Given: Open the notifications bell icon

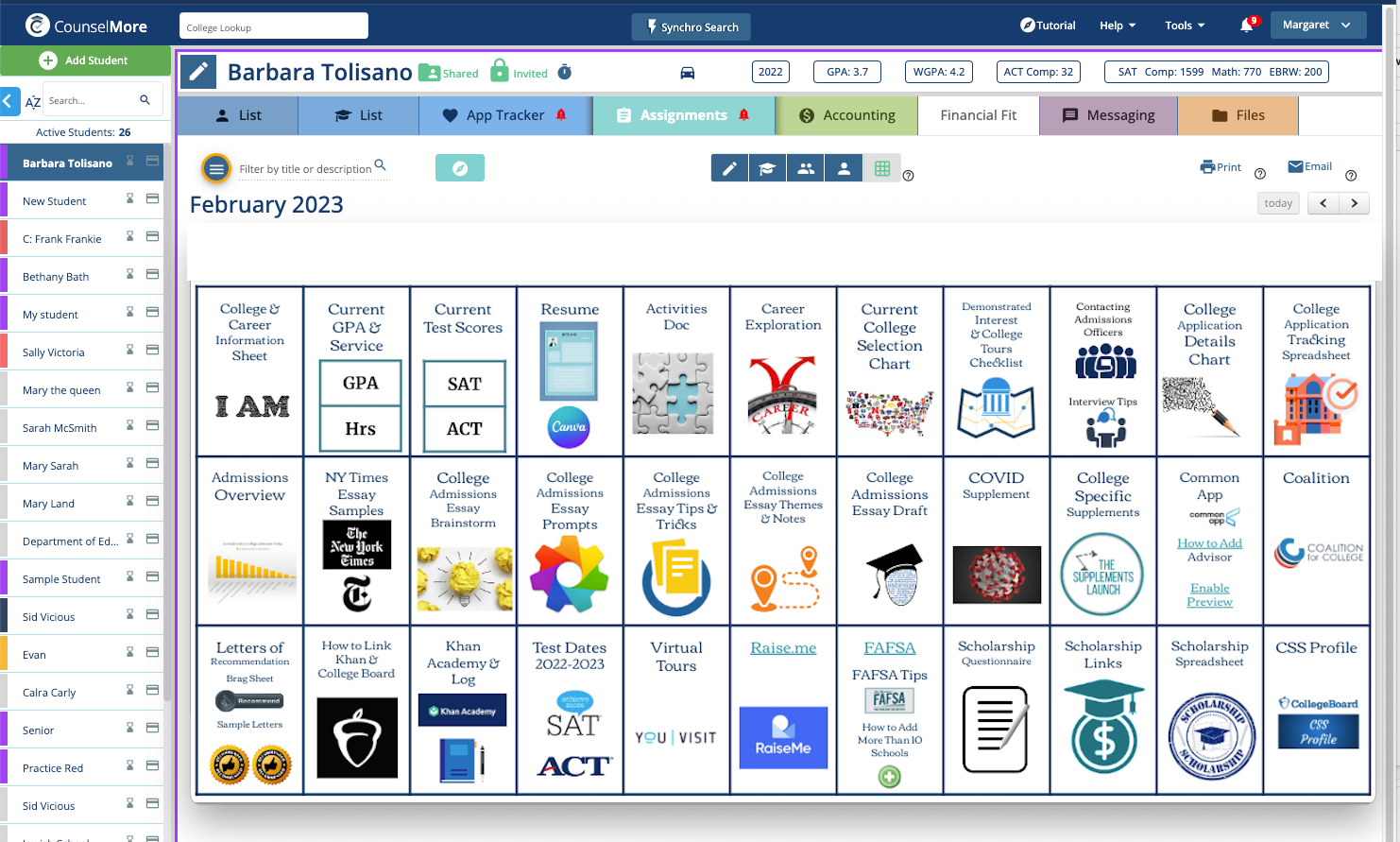Looking at the screenshot, I should tap(1246, 26).
